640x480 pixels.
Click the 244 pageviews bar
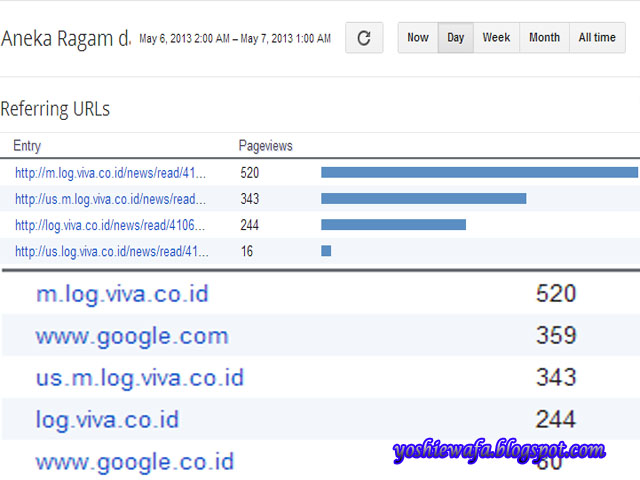pyautogui.click(x=393, y=225)
